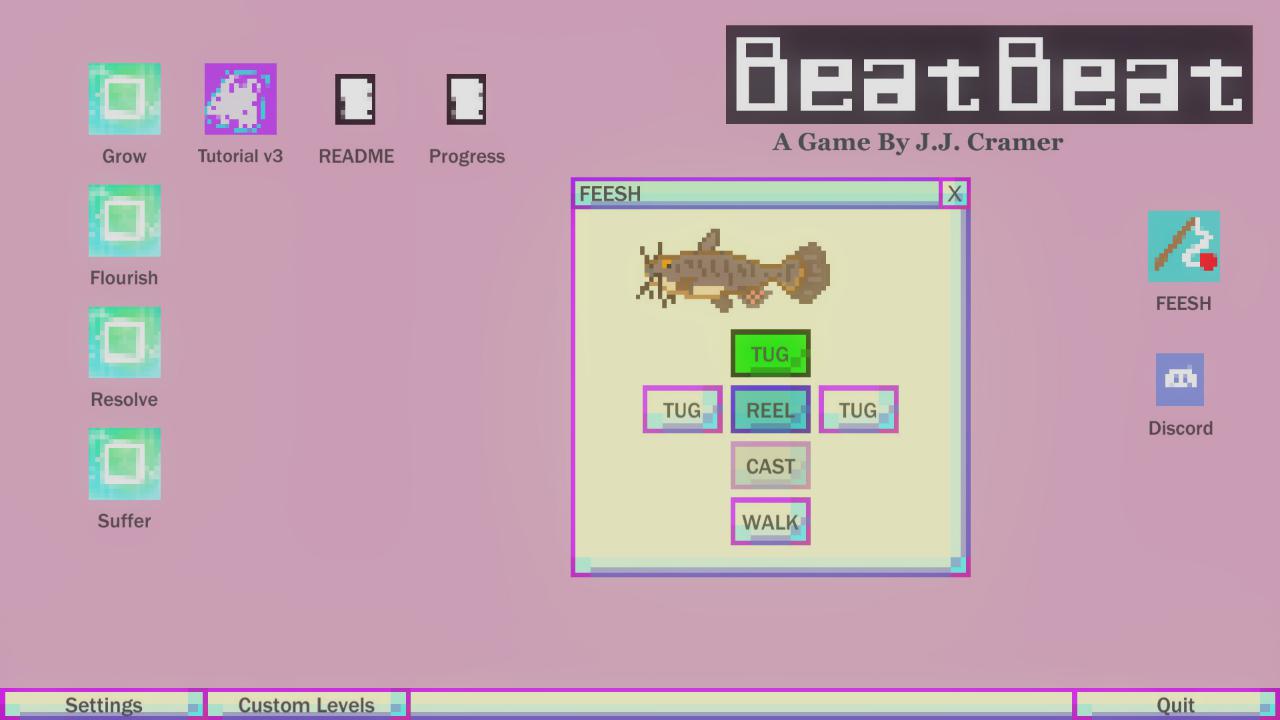1280x720 pixels.
Task: Open the README document icon
Action: pos(355,99)
